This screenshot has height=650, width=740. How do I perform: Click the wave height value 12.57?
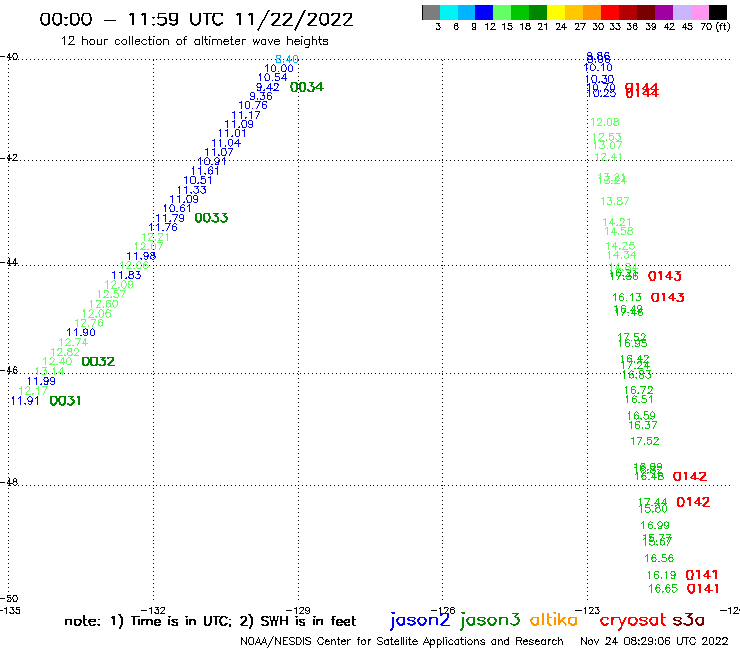tap(111, 295)
